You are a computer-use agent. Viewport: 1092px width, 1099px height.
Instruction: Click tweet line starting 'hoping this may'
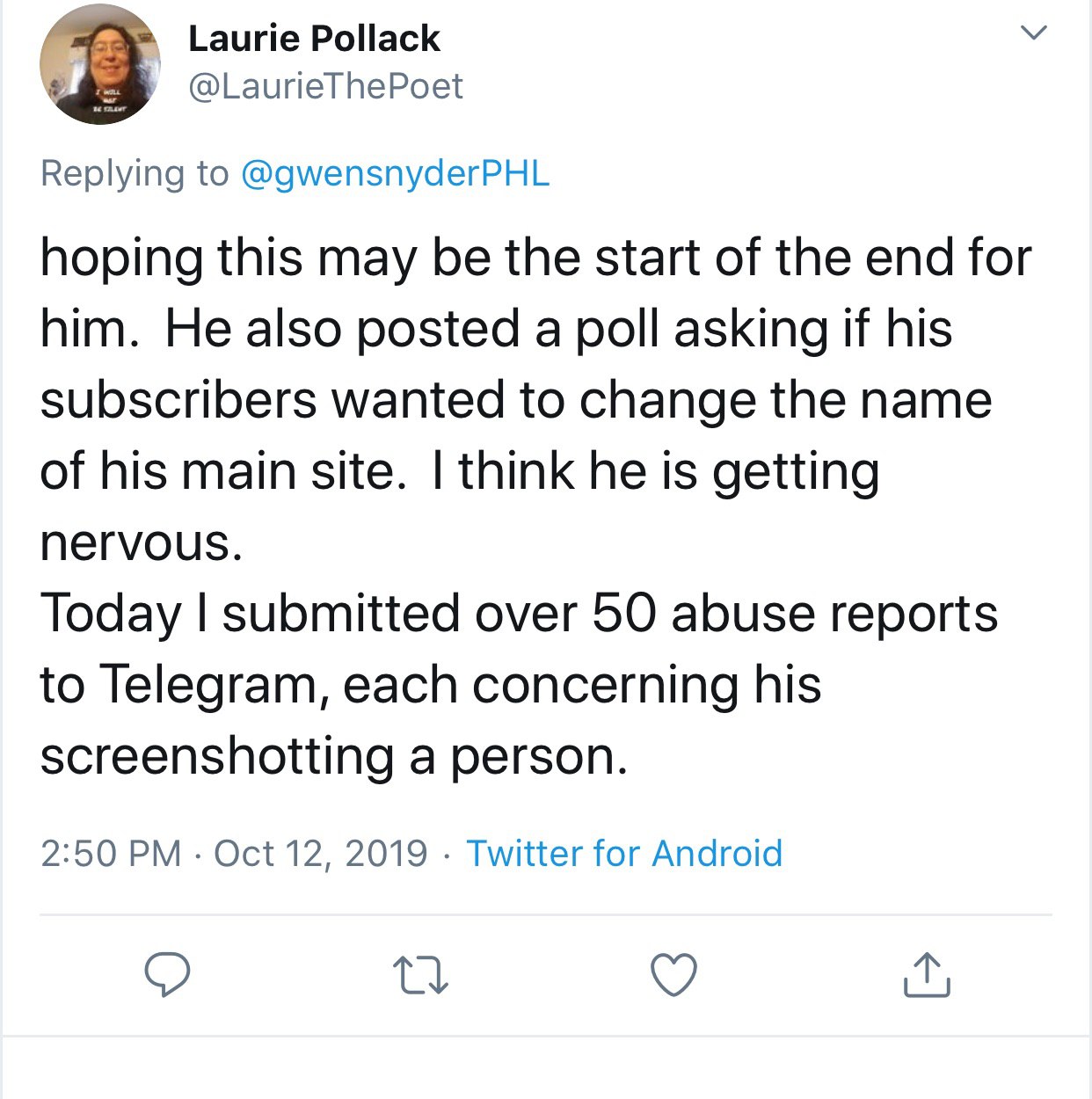(x=535, y=258)
